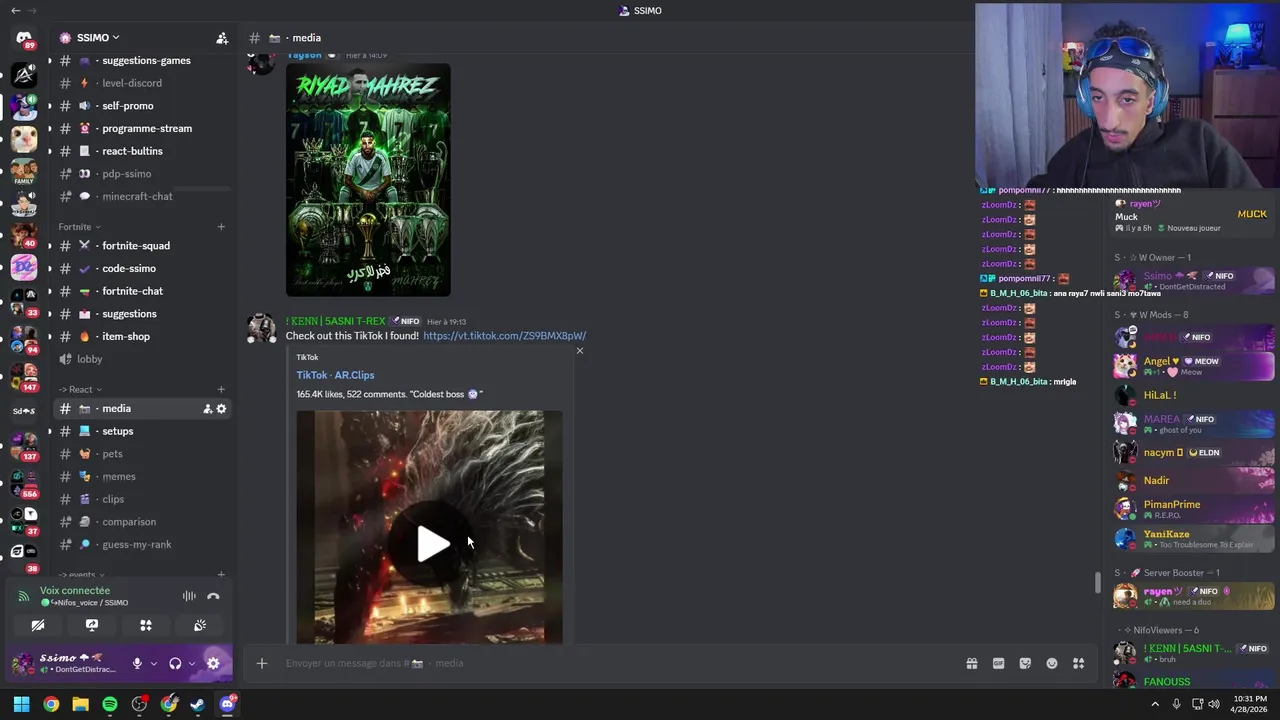This screenshot has height=720, width=1280.
Task: Open the Riyad Mahrez poster image
Action: pyautogui.click(x=368, y=180)
